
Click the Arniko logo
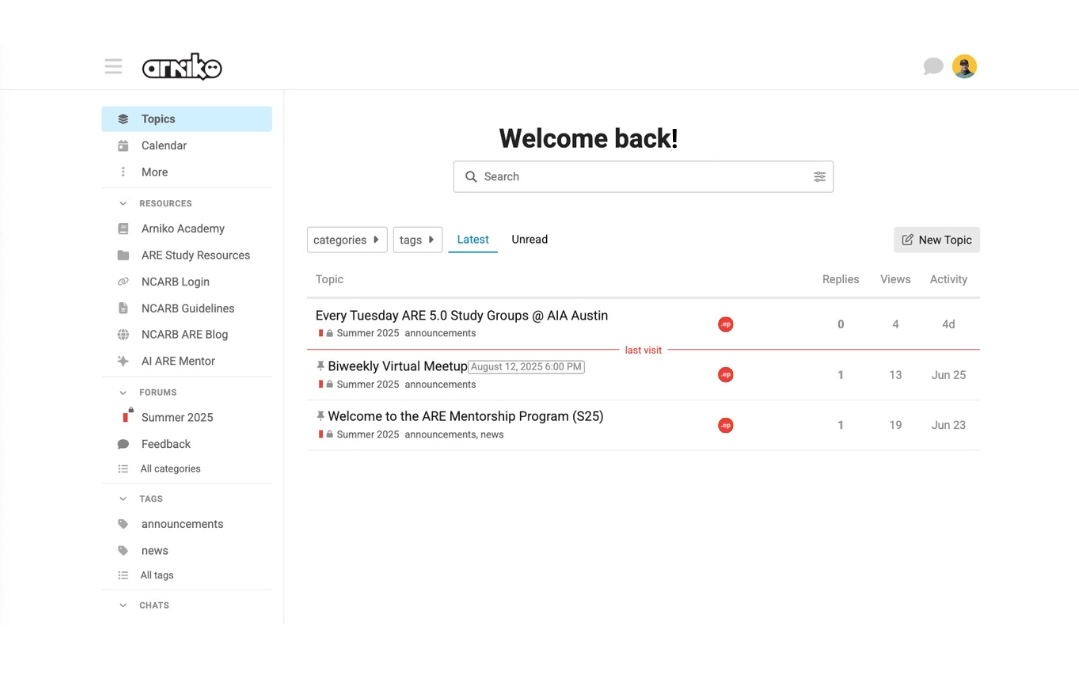(182, 67)
